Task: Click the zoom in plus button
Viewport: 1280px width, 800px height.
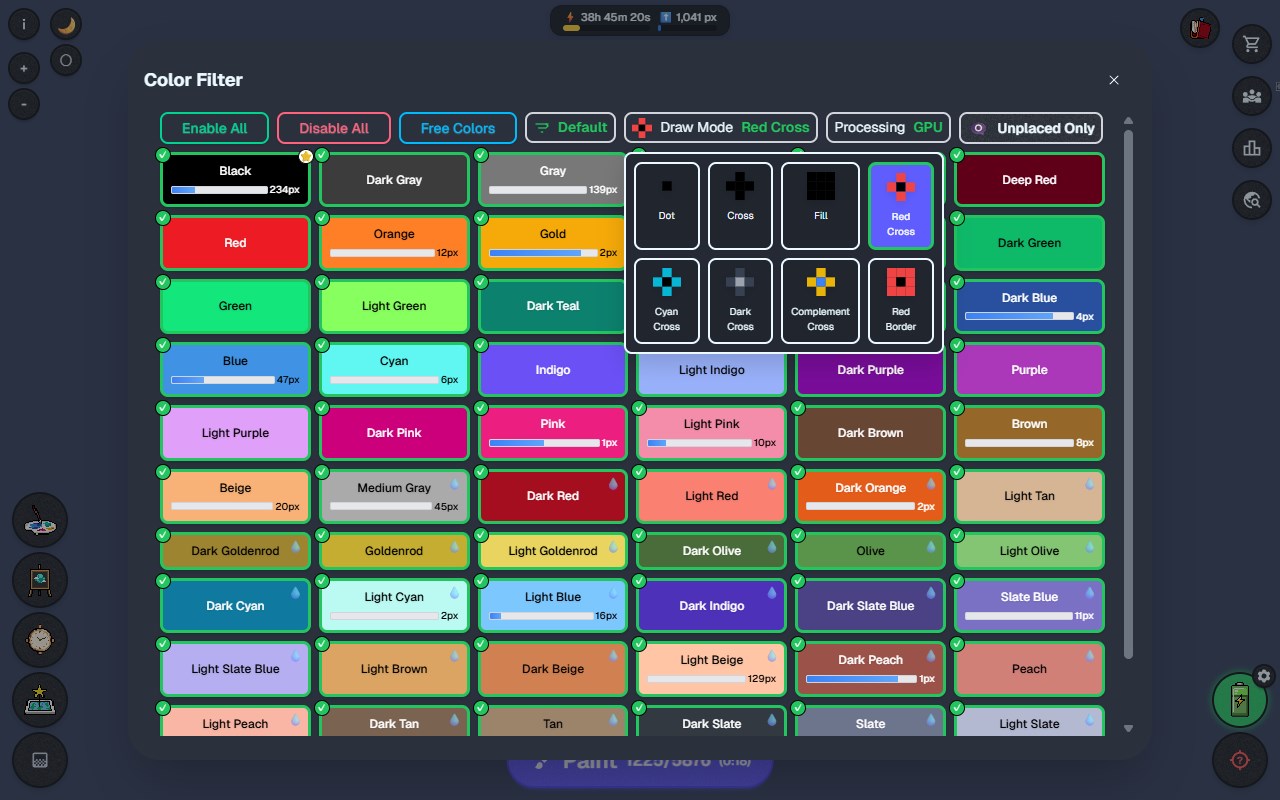Action: click(x=24, y=69)
